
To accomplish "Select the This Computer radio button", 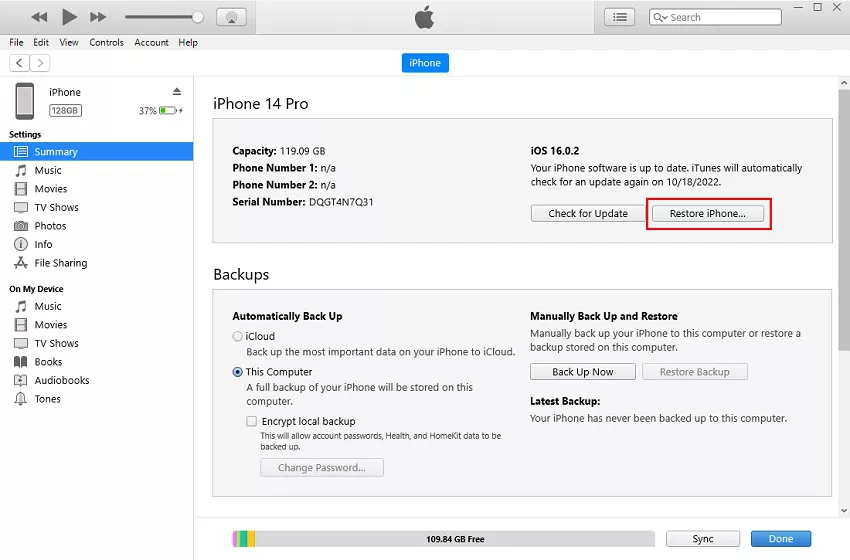I will click(x=238, y=372).
